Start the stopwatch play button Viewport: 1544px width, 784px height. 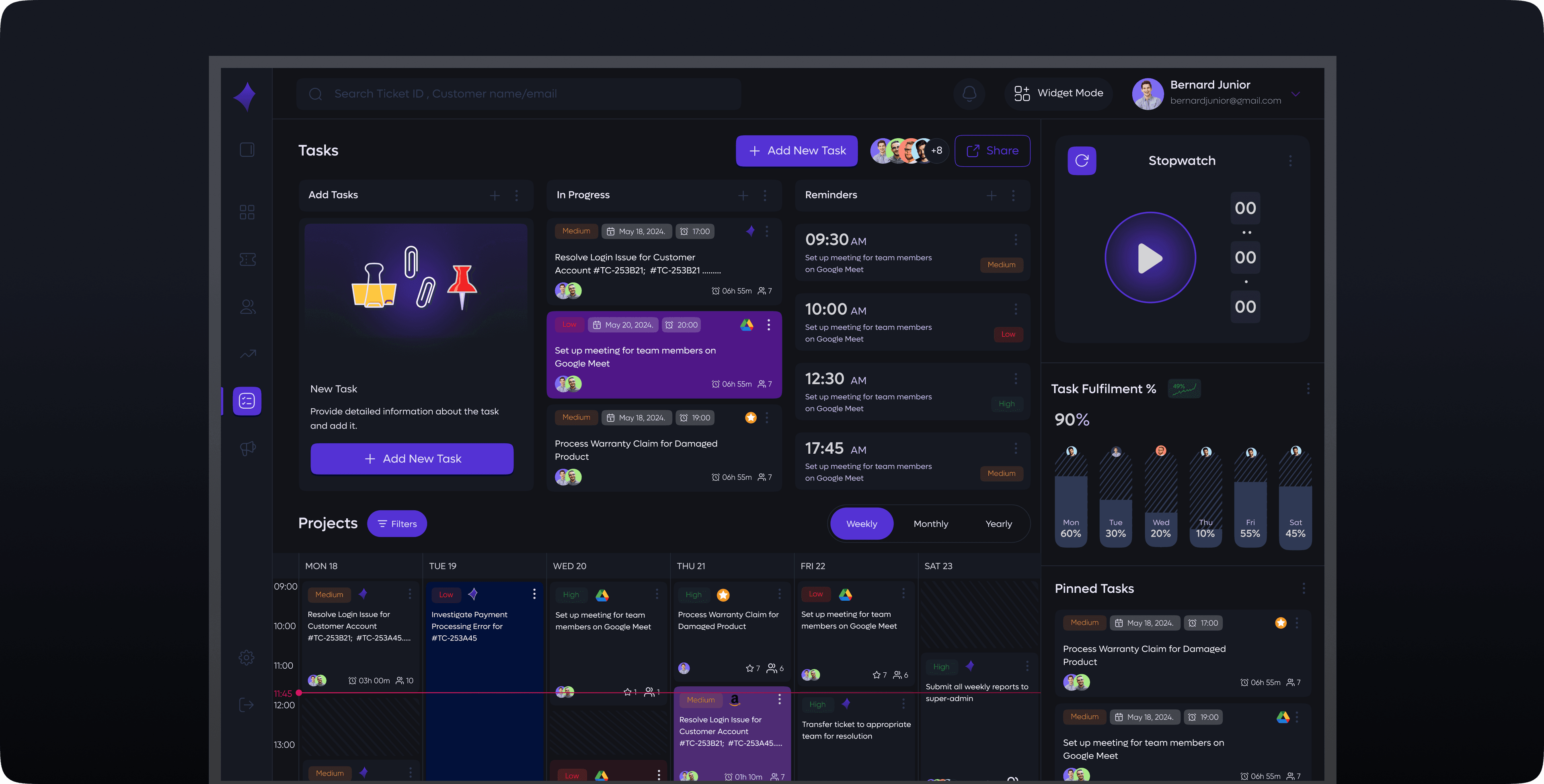(x=1150, y=258)
